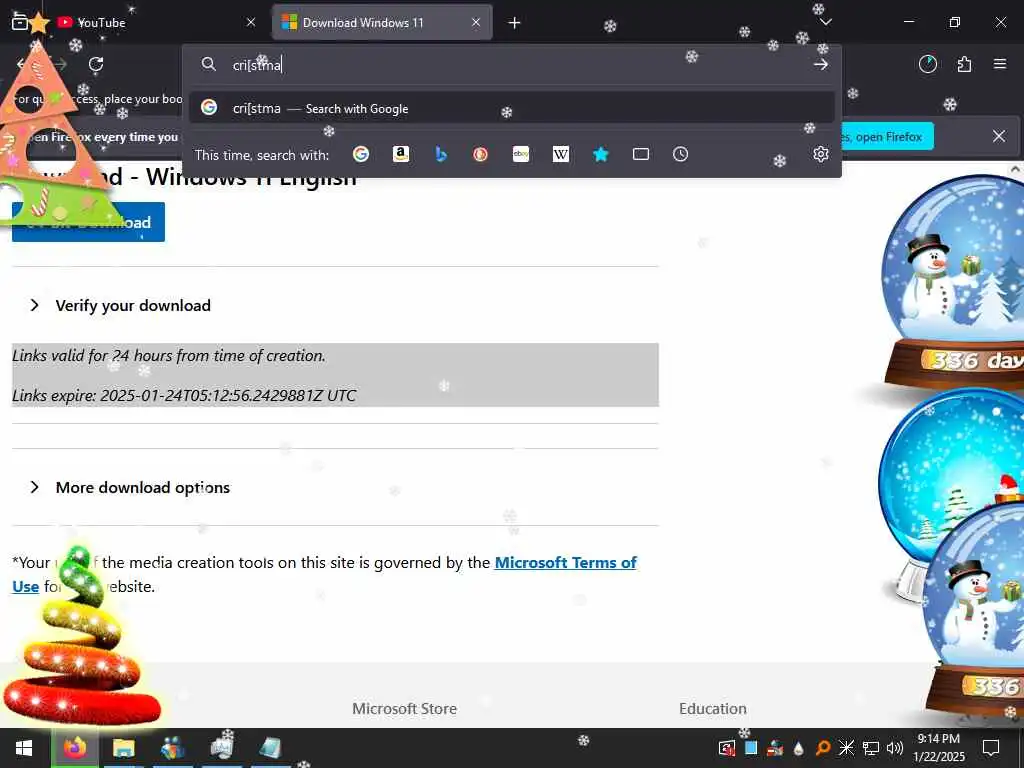This screenshot has height=768, width=1024.
Task: Click Microsoft Store footer heading
Action: [404, 709]
